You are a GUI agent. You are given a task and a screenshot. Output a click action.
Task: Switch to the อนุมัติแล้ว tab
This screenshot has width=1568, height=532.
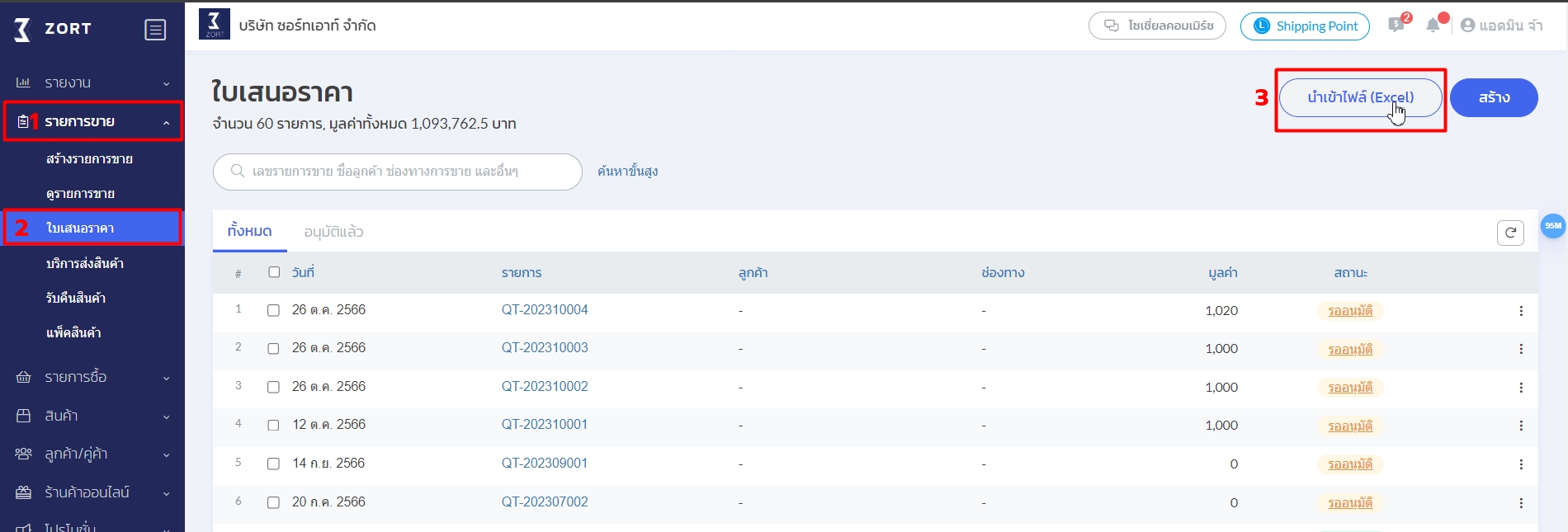[x=333, y=232]
